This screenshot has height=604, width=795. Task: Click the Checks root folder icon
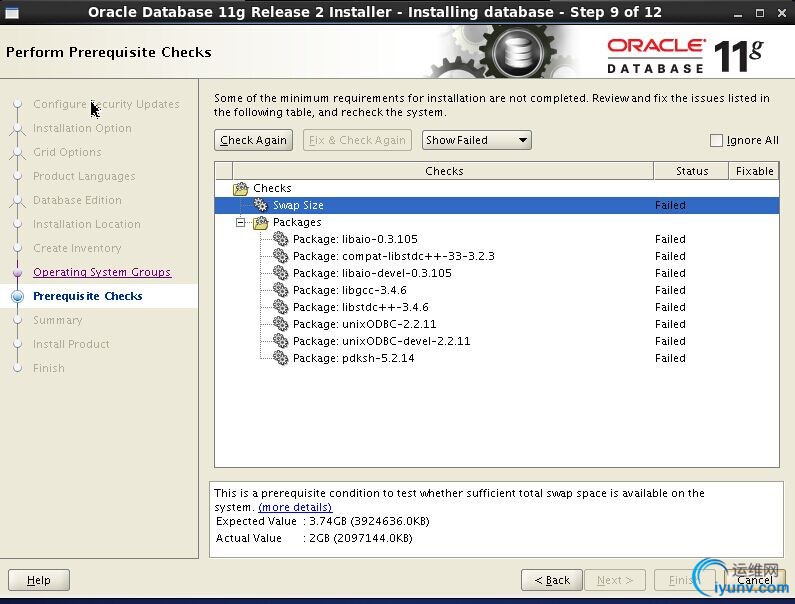coord(240,188)
